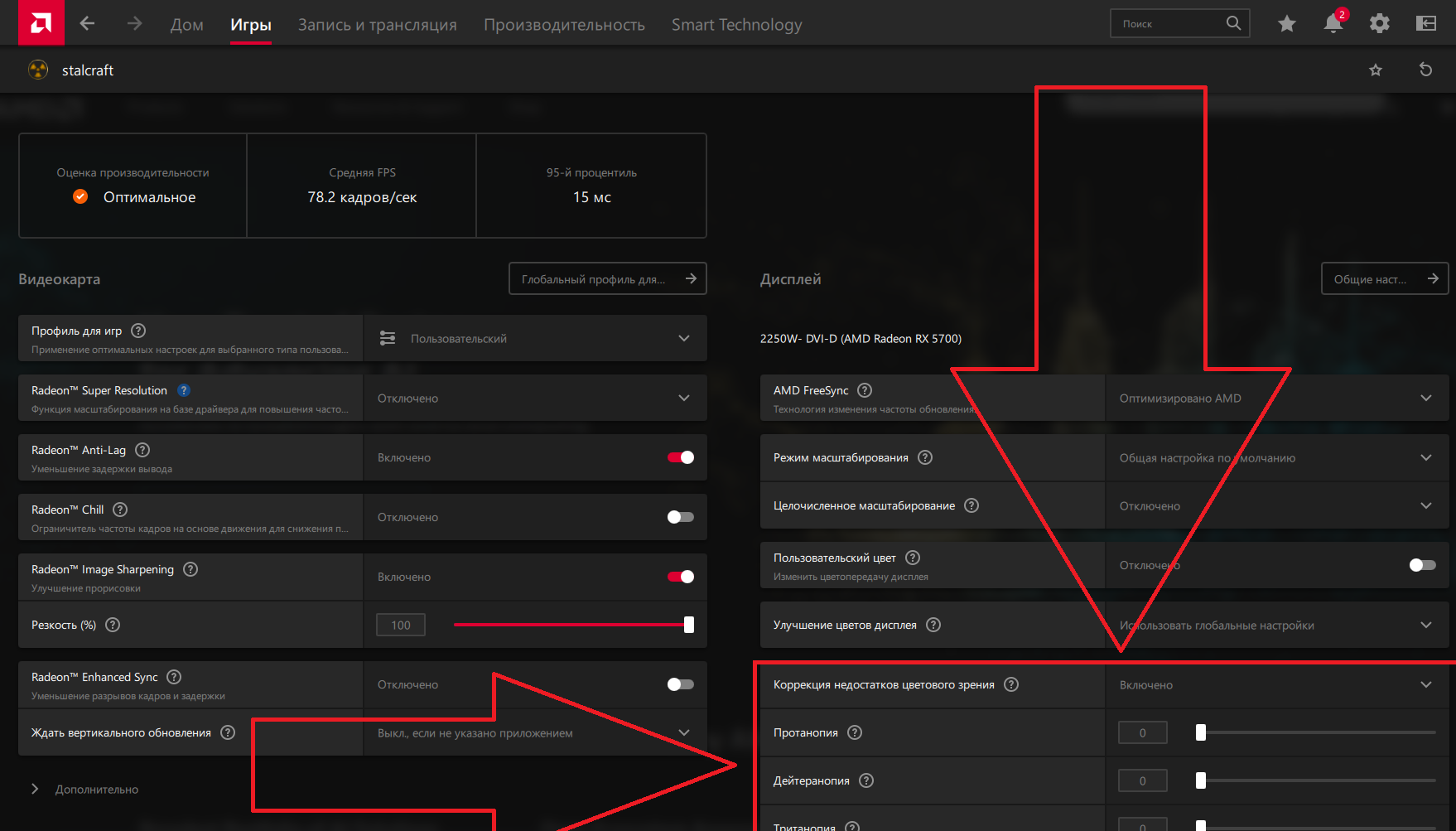The image size is (1456, 831).
Task: Click the Резкость sharpness slider handle
Action: point(688,625)
